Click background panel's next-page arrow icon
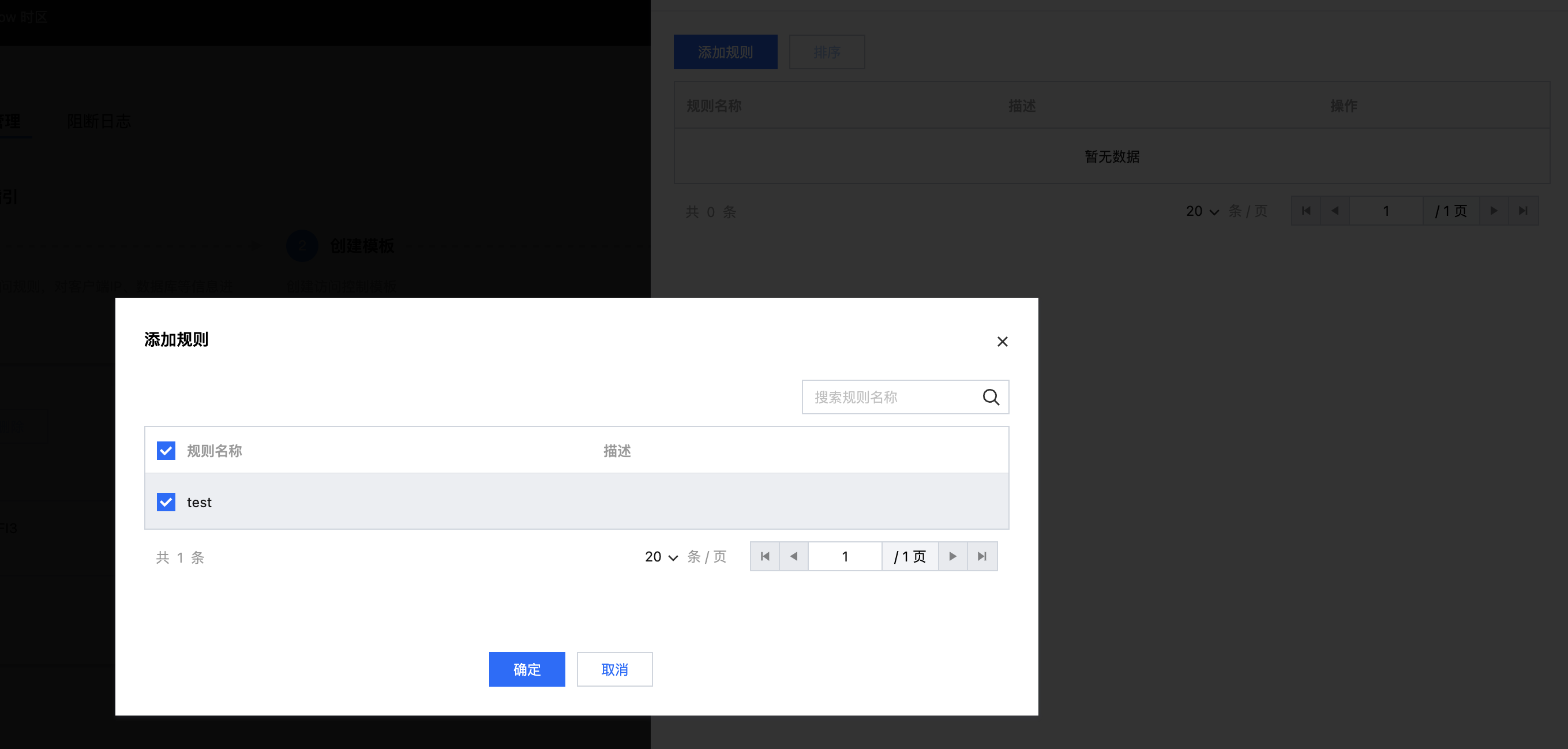This screenshot has width=1568, height=749. pyautogui.click(x=1493, y=211)
